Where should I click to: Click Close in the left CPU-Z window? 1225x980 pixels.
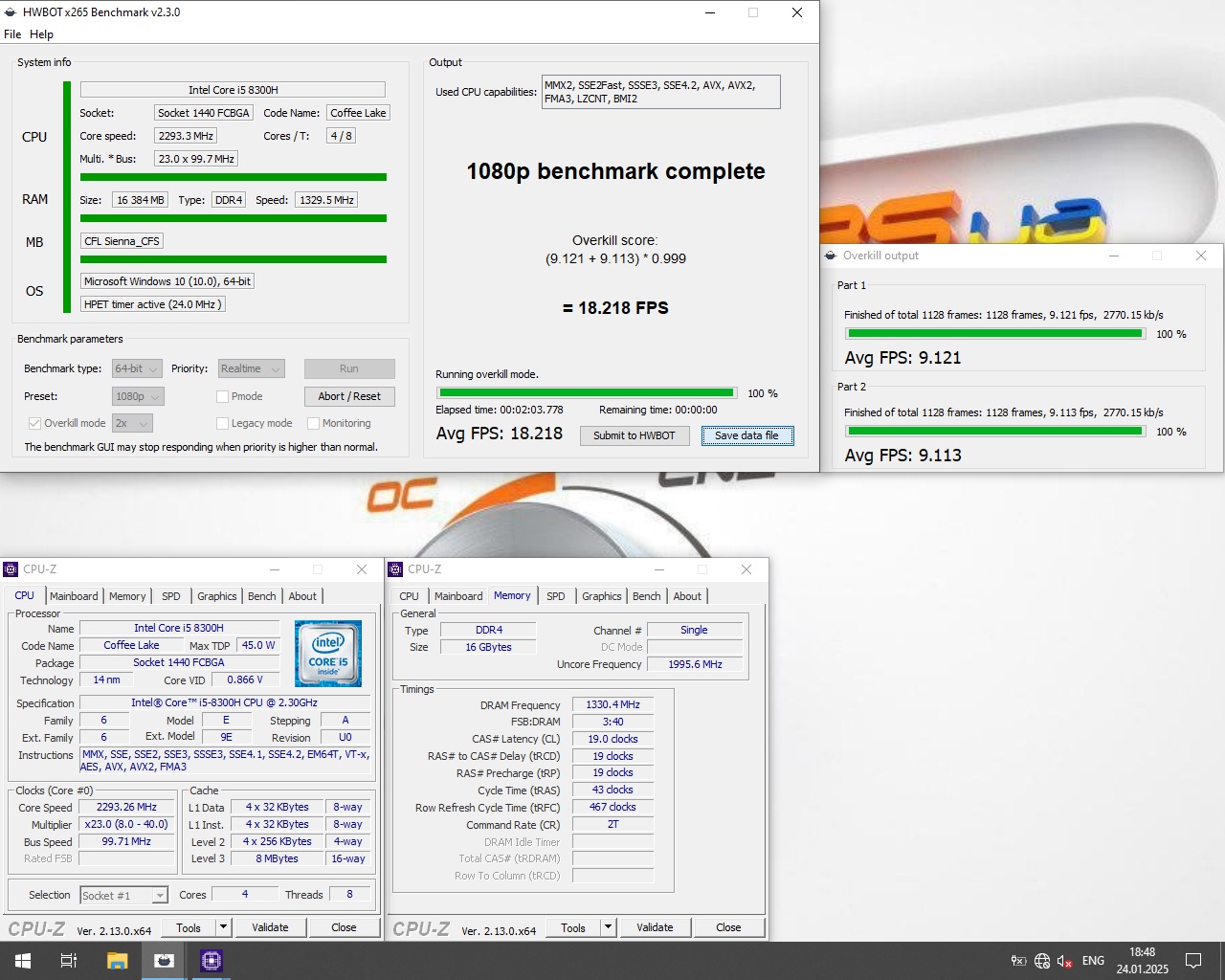tap(344, 927)
